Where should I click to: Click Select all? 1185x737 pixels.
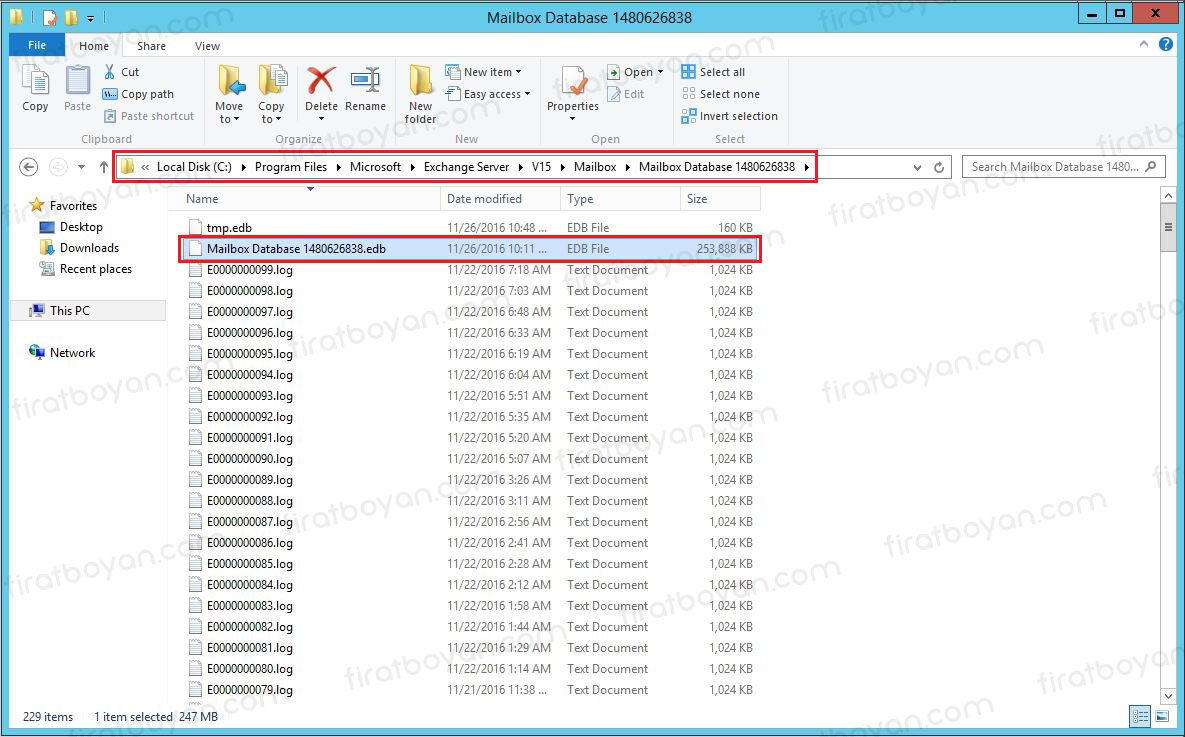tap(713, 72)
